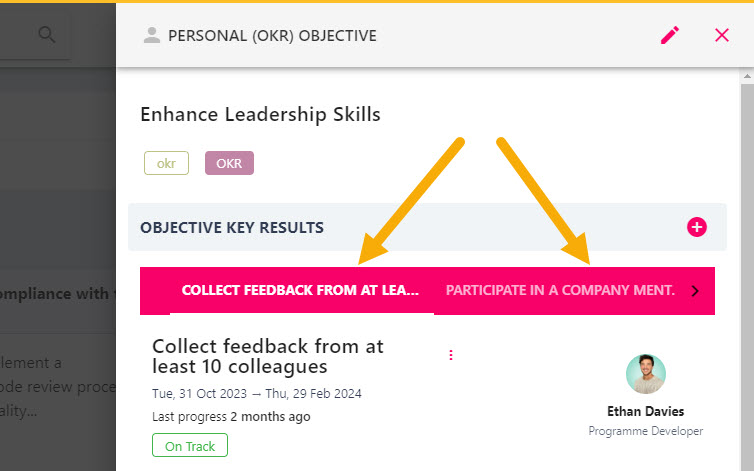This screenshot has height=471, width=754.
Task: Click the On Track status badge
Action: pyautogui.click(x=190, y=446)
